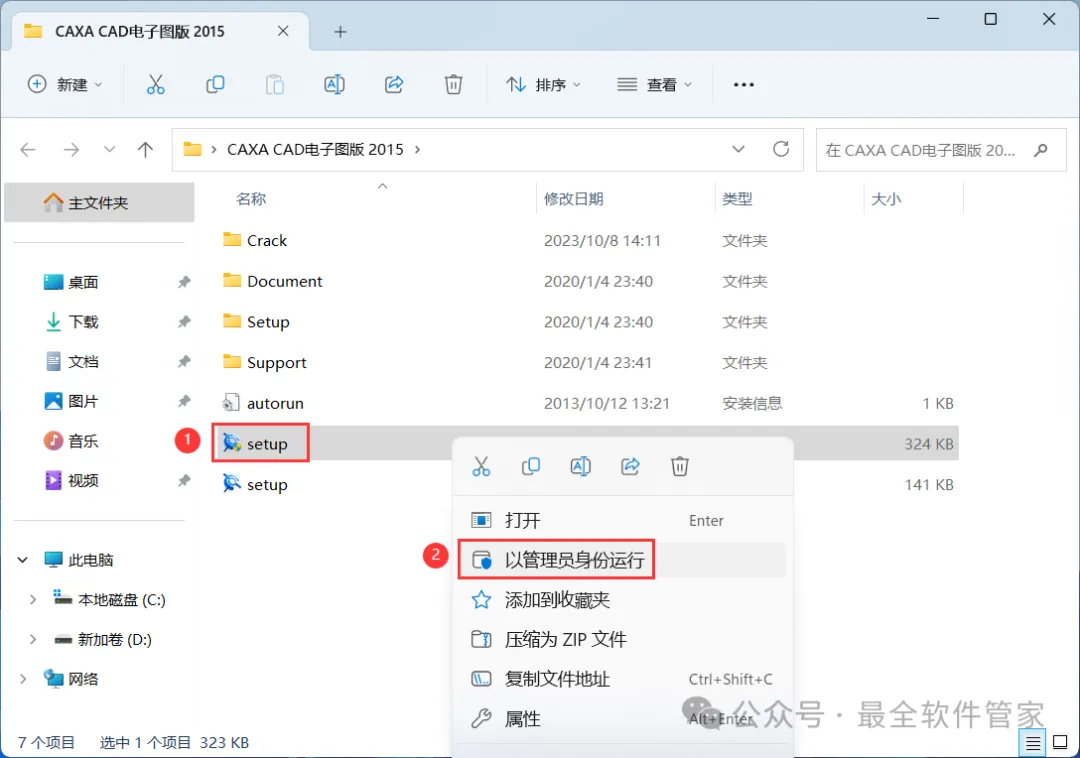Viewport: 1080px width, 758px height.
Task: Click the toolbar Rename icon
Action: [334, 85]
